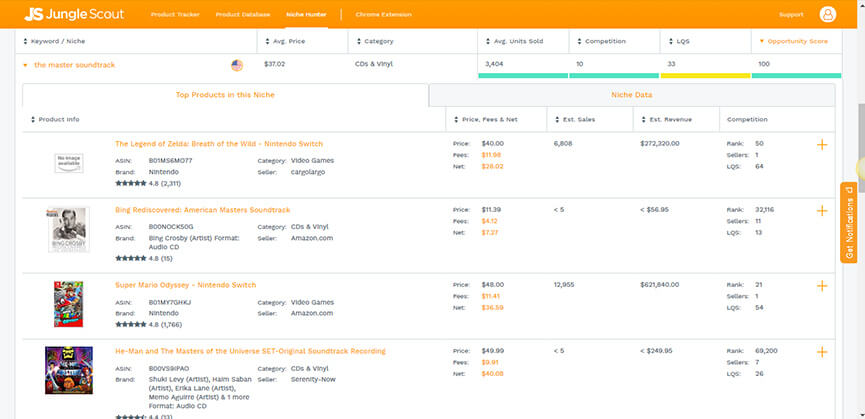Click the < $56.95 revenue value

[654, 210]
